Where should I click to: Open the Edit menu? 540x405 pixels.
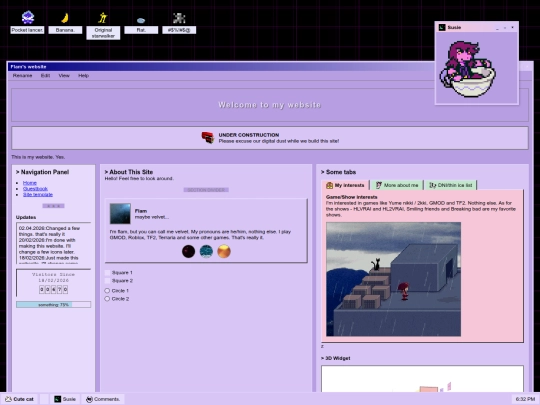pos(45,75)
